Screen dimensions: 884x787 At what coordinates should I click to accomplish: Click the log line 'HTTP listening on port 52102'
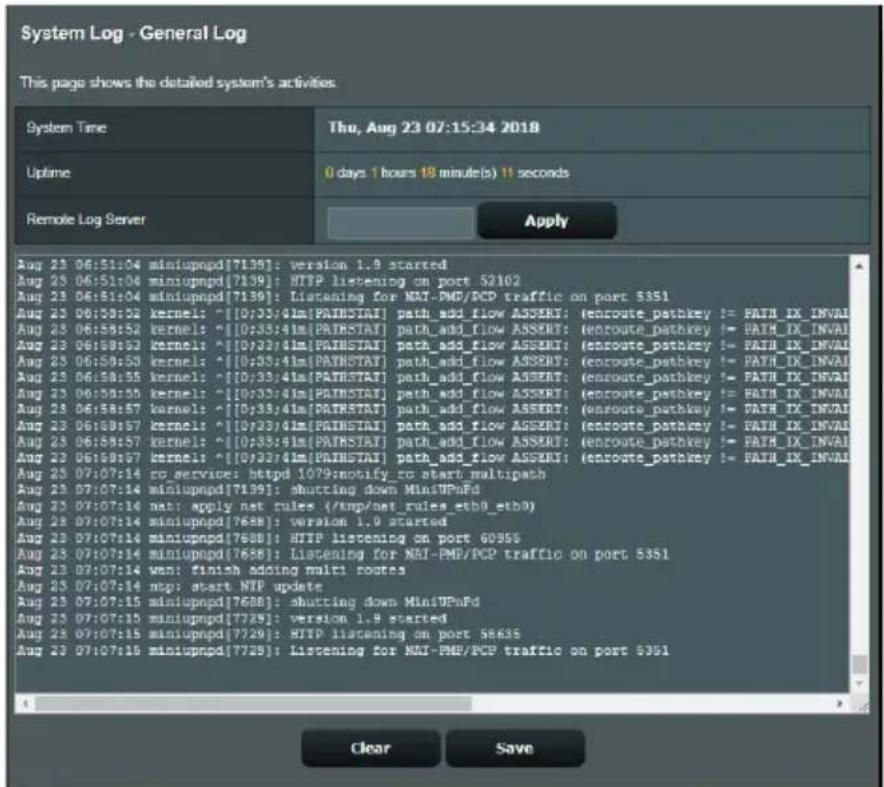coord(268,280)
